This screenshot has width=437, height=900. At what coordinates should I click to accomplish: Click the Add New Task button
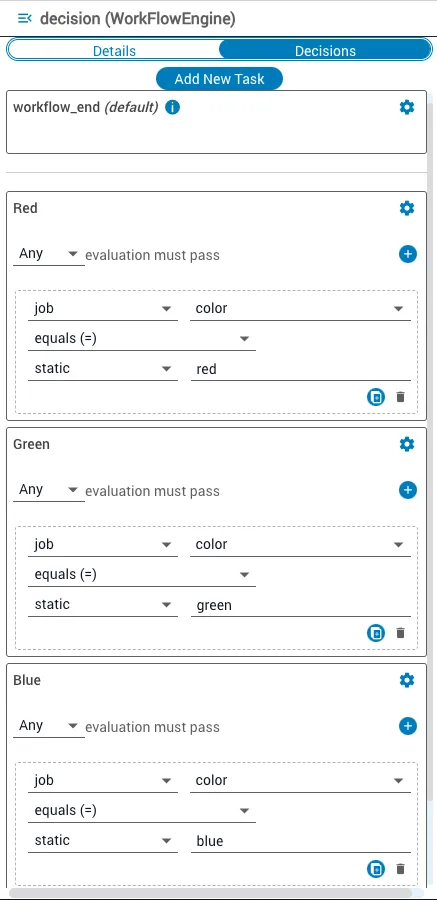[219, 79]
